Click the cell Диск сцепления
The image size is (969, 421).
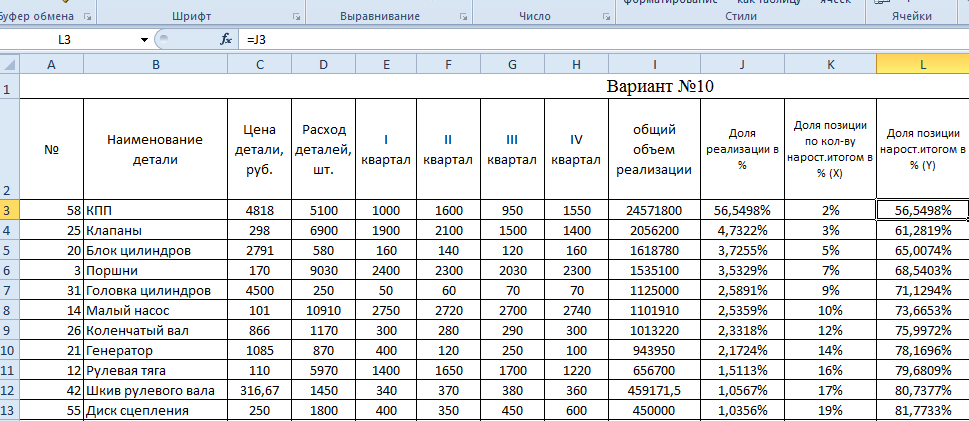click(x=155, y=411)
